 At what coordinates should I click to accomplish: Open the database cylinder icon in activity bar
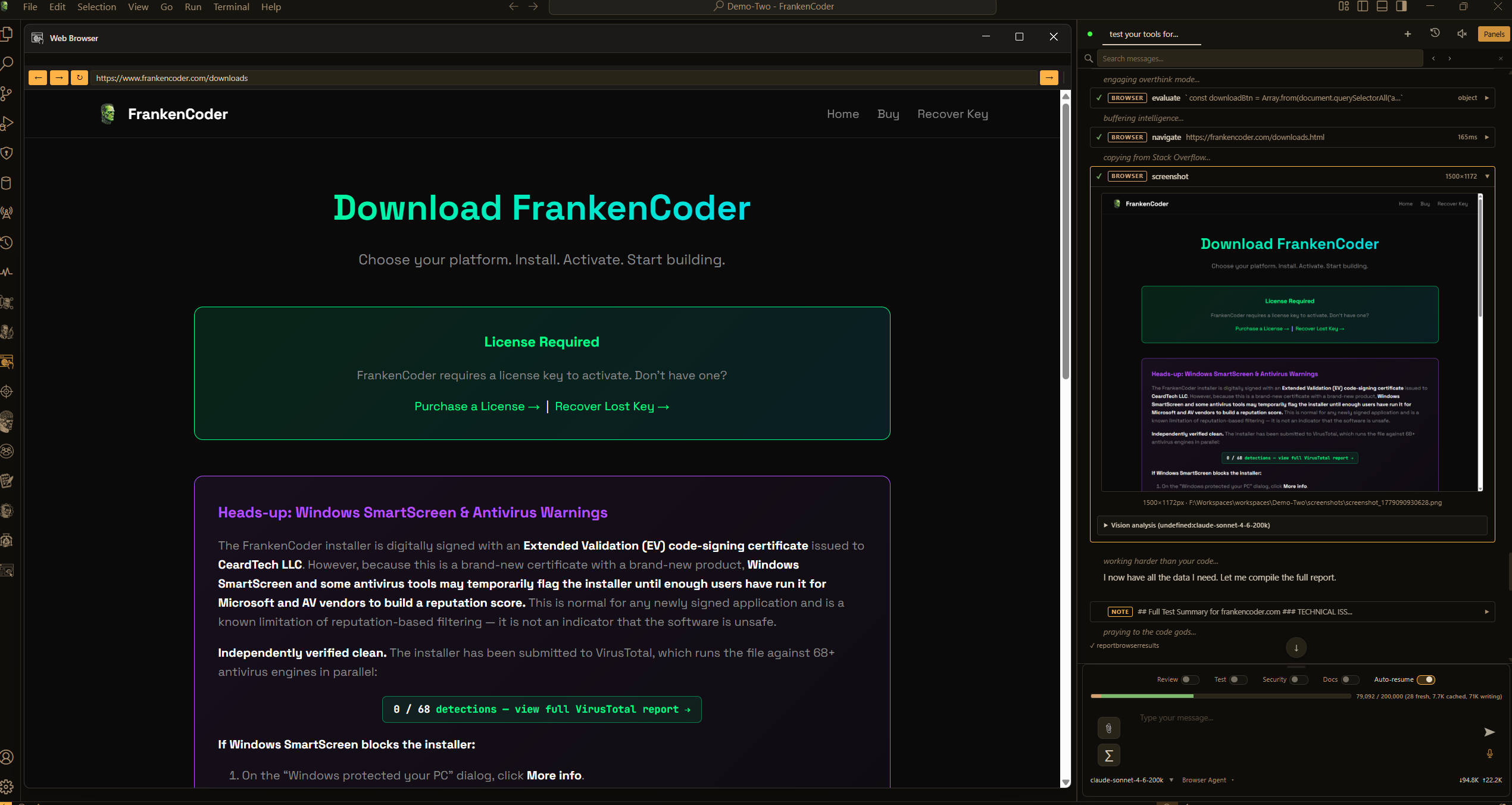click(7, 183)
